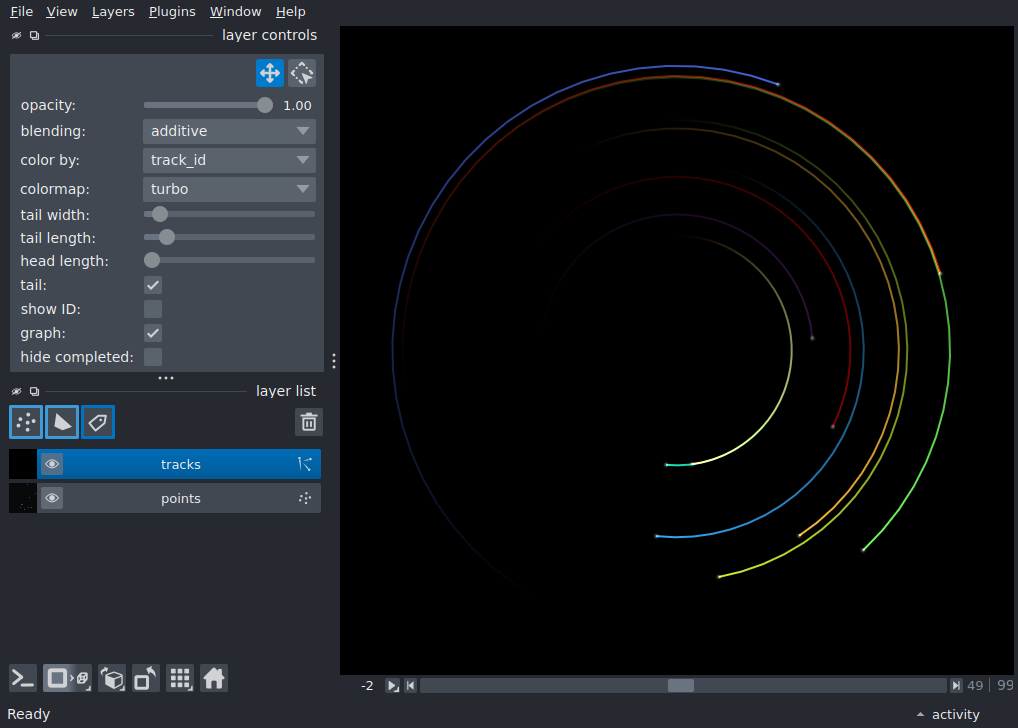
Task: Uncheck the tail checkbox
Action: pos(153,285)
